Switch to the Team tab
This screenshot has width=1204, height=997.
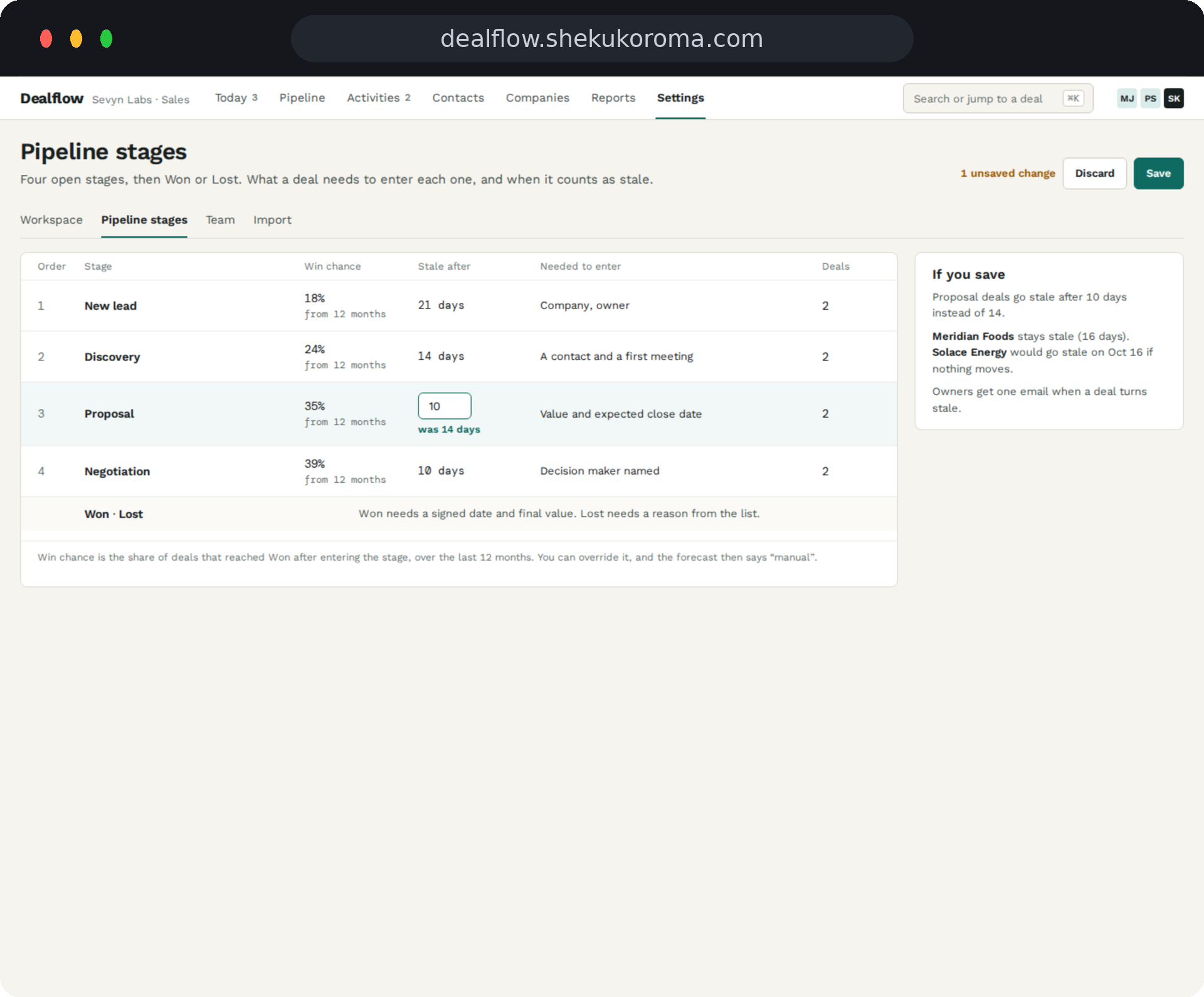click(220, 220)
